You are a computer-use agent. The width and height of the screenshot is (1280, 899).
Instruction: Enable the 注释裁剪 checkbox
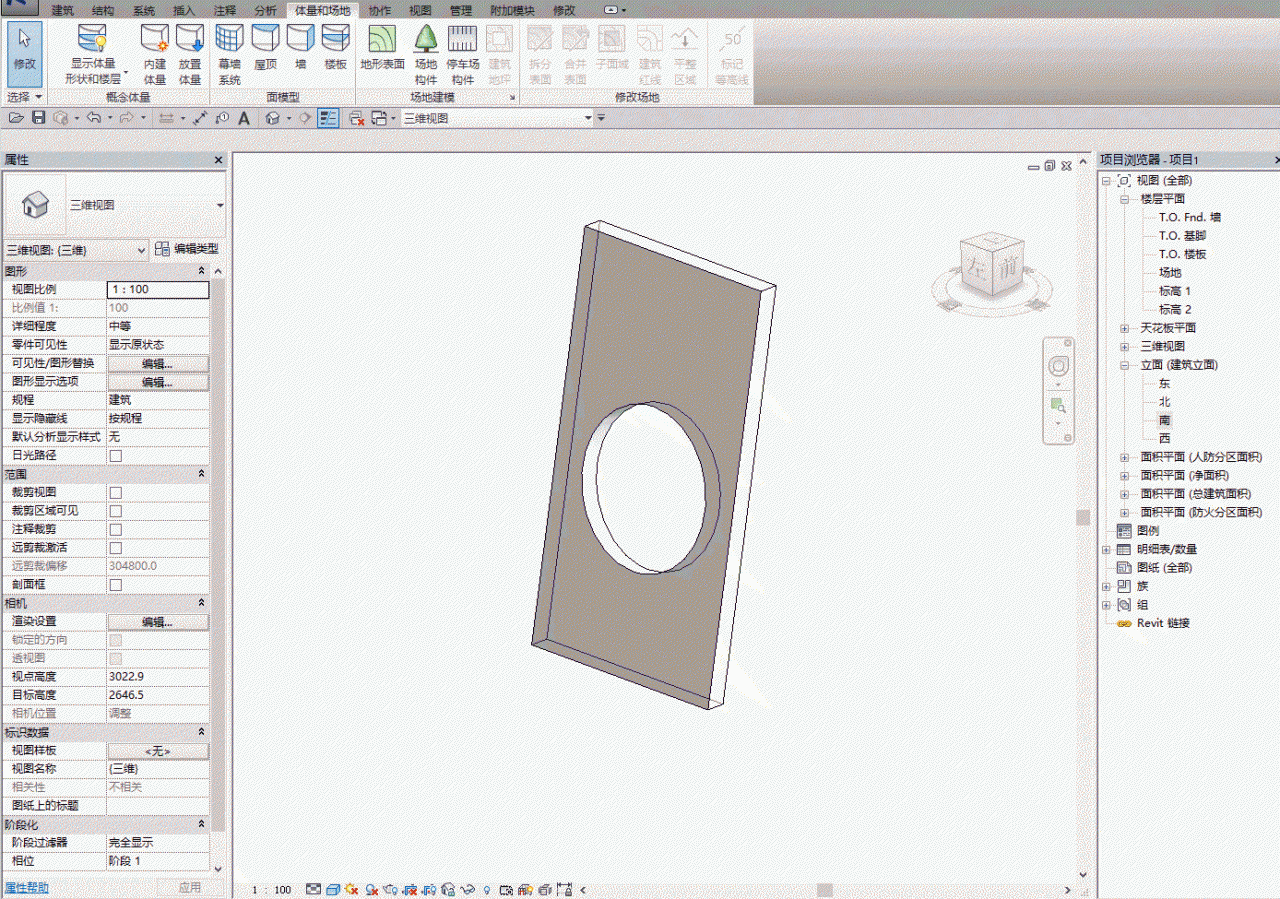point(115,529)
